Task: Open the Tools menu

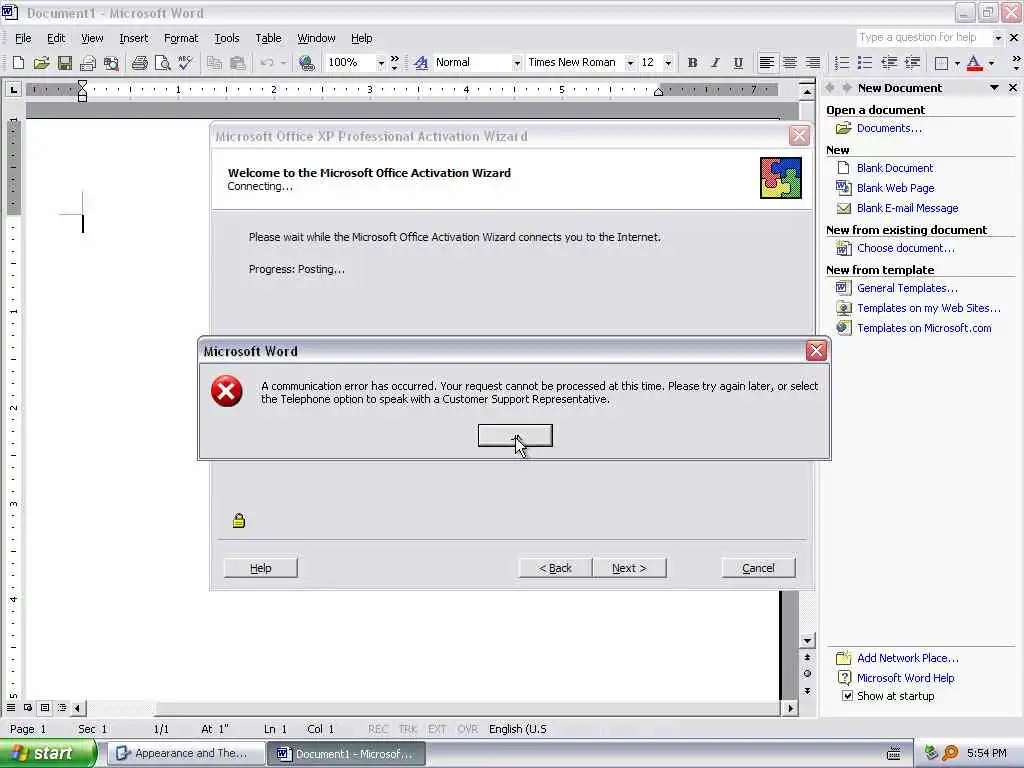Action: pos(227,38)
